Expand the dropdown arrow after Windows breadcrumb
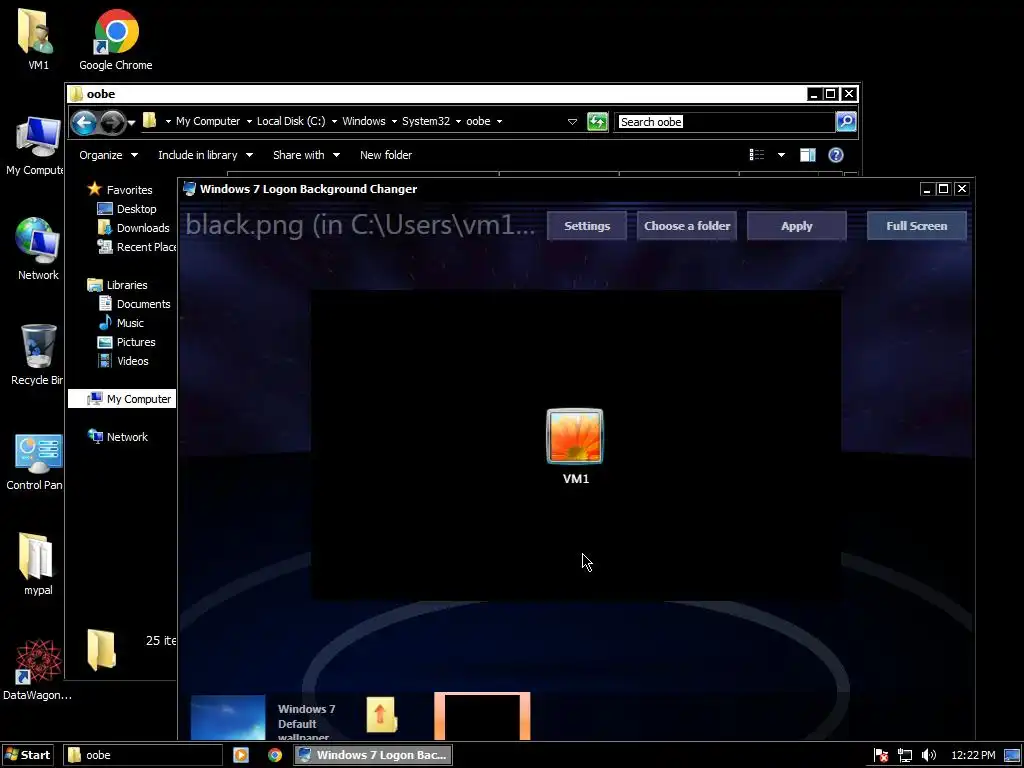 pyautogui.click(x=394, y=121)
